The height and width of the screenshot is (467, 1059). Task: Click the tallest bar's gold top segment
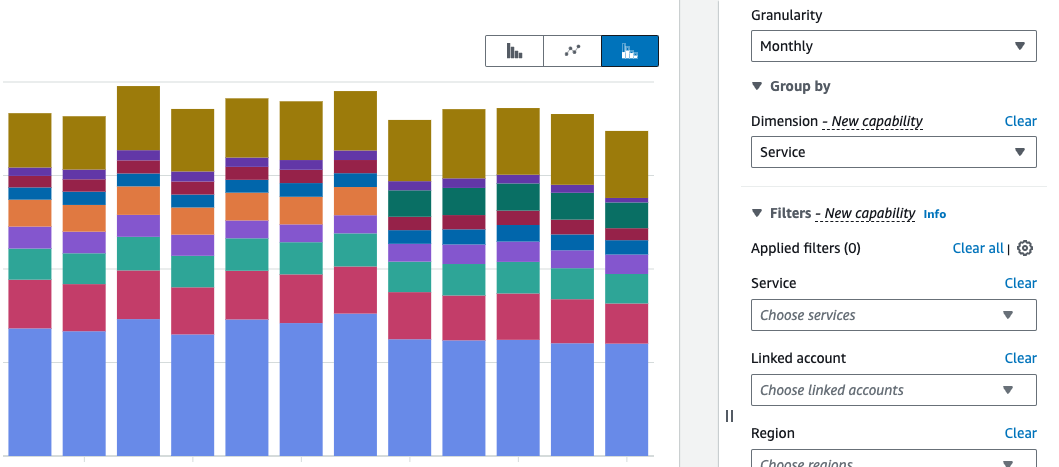pyautogui.click(x=138, y=118)
